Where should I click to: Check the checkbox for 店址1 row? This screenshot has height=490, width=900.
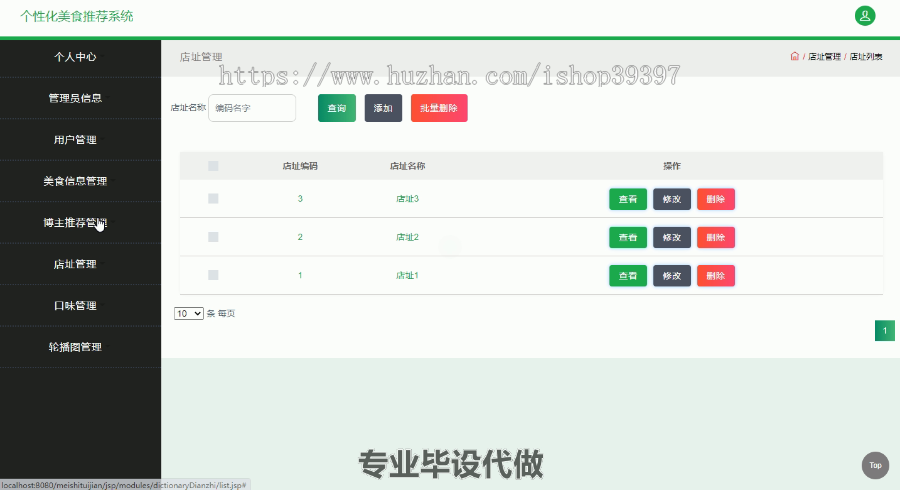213,275
